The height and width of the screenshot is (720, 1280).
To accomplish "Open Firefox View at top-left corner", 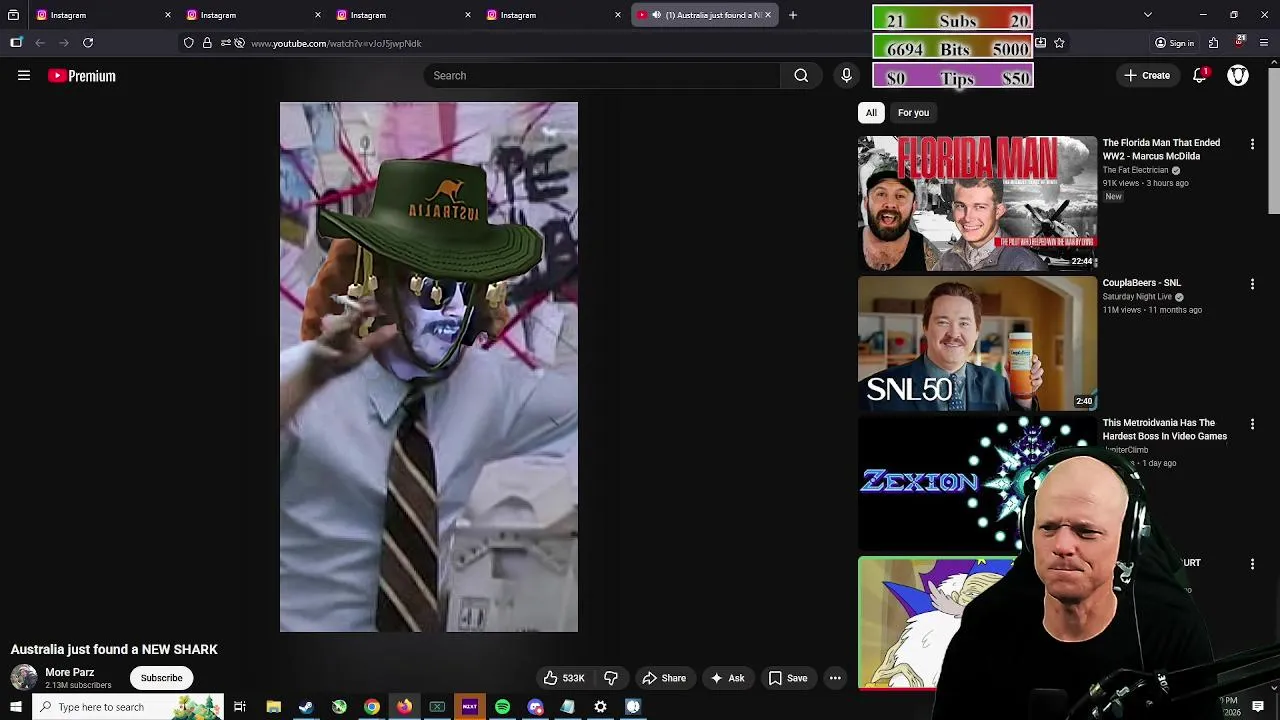I will click(x=13, y=15).
